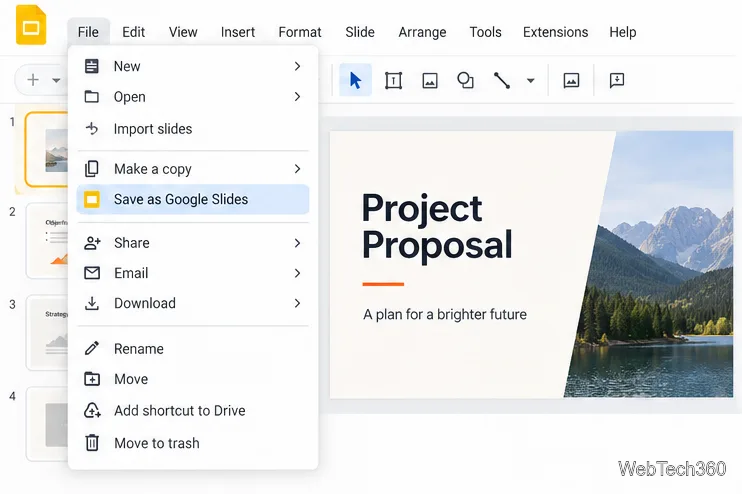The image size is (742, 494).
Task: Open the Format menu
Action: click(x=300, y=32)
